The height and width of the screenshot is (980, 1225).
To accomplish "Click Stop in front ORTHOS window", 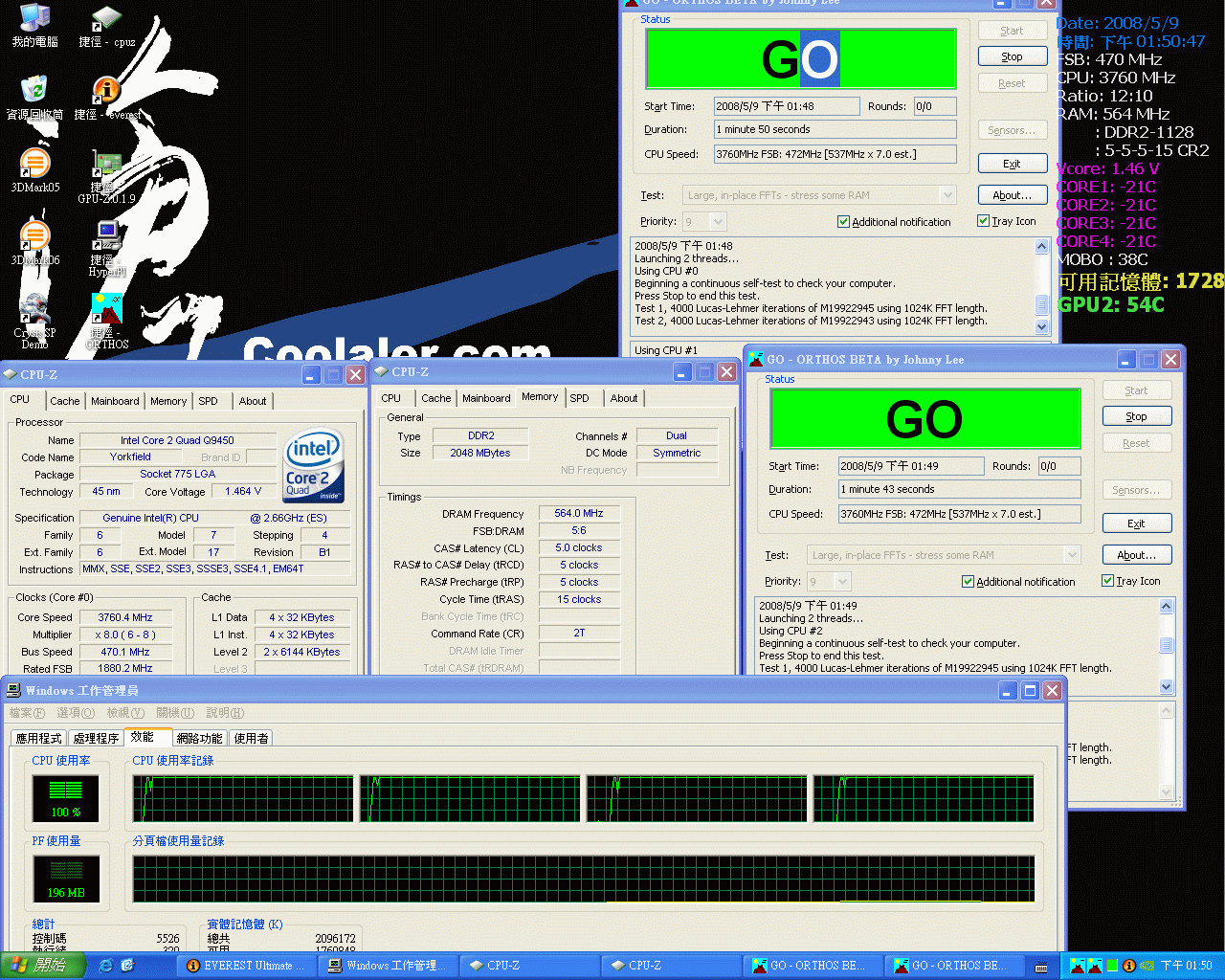I will click(x=1137, y=416).
